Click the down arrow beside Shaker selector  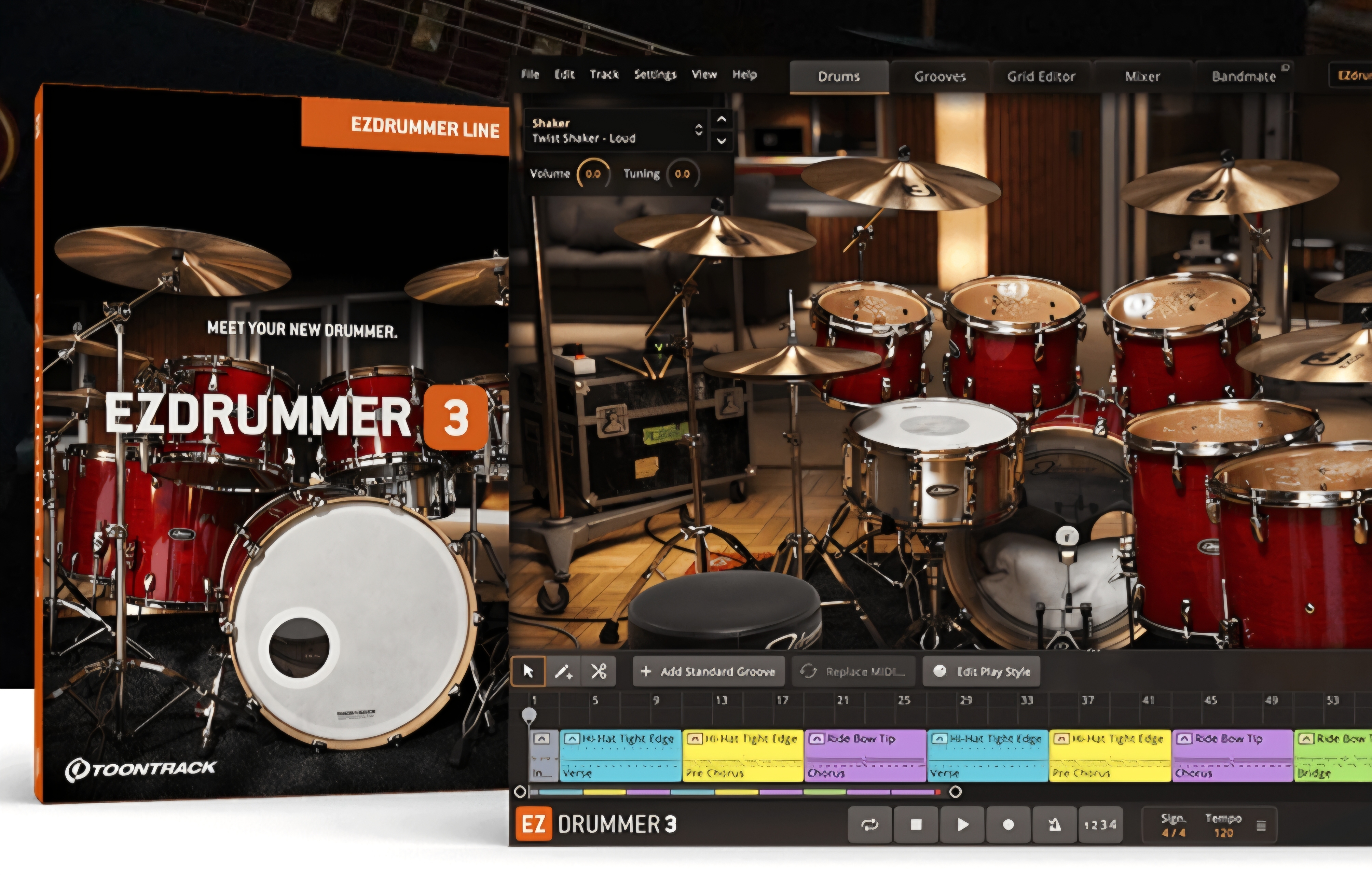[721, 141]
